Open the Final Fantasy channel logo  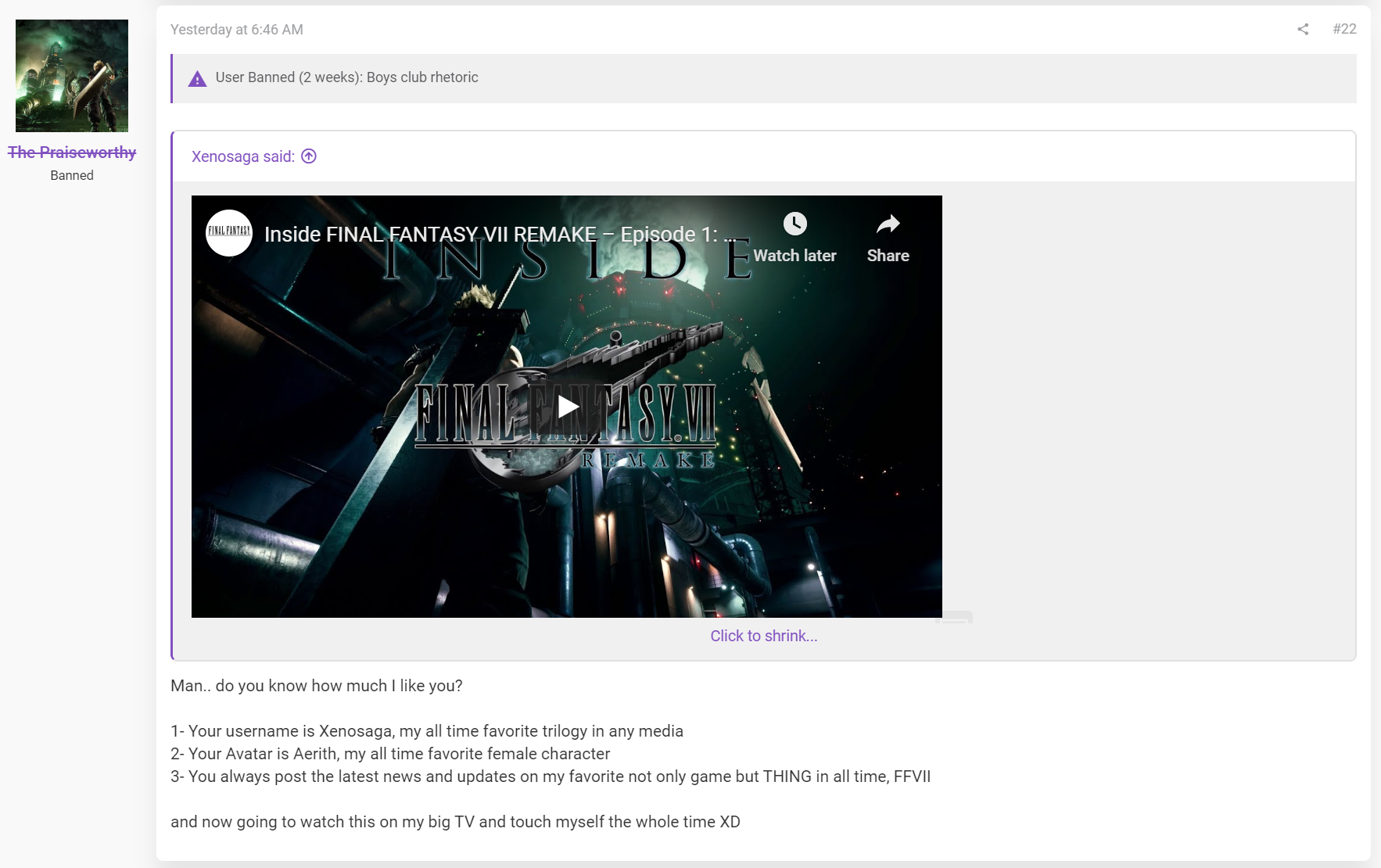coord(229,232)
